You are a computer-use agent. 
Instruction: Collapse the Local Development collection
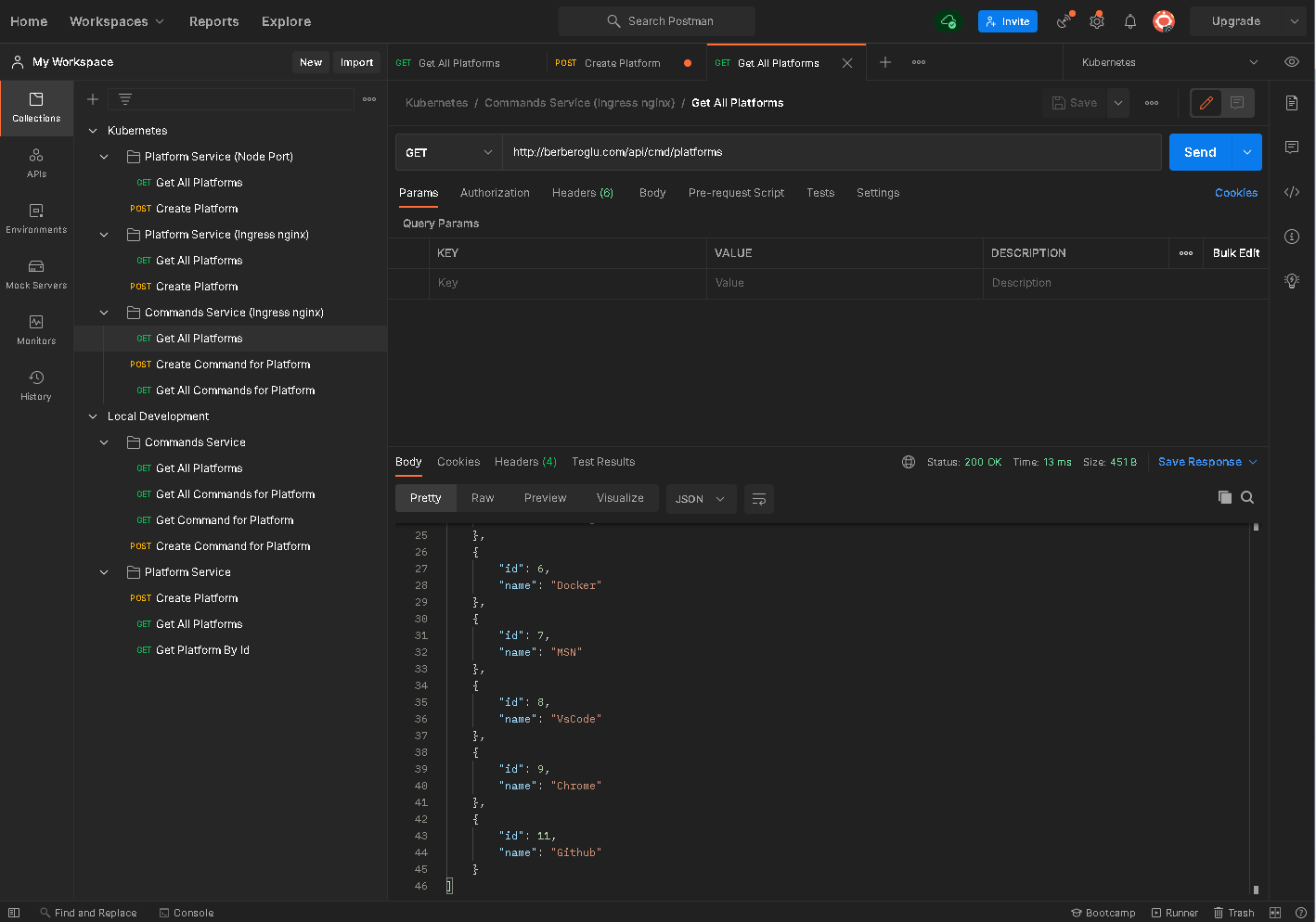(x=93, y=416)
